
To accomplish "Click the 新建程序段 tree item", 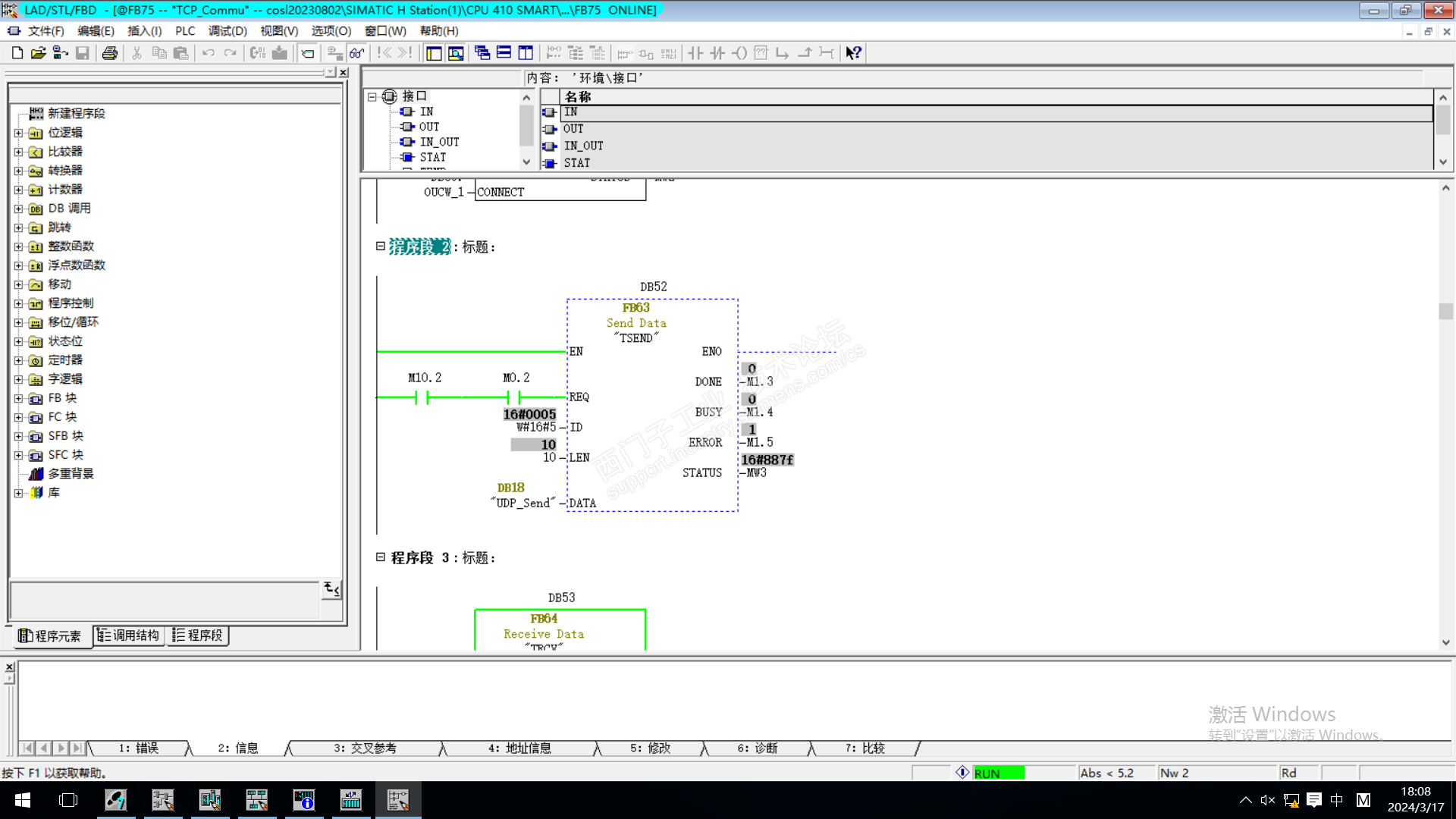I will pos(76,113).
